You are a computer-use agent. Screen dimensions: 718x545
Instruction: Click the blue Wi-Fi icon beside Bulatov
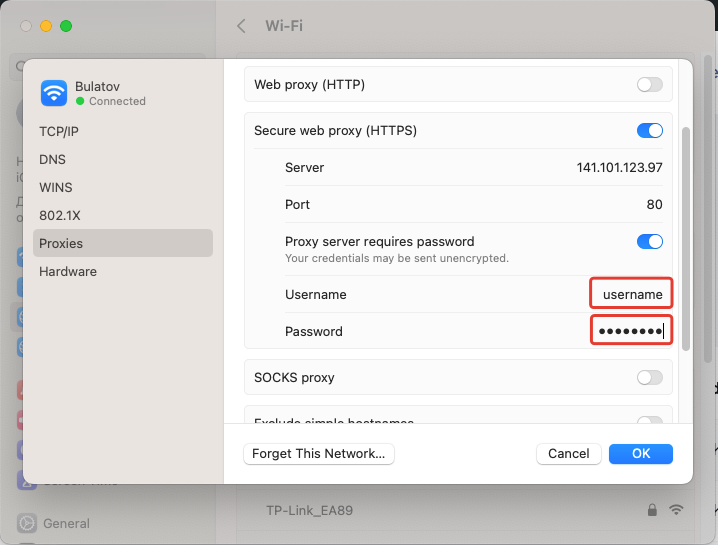54,93
